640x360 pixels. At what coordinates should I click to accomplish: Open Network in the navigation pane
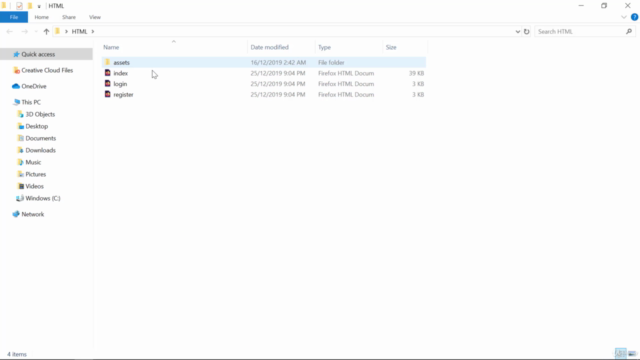tap(33, 214)
